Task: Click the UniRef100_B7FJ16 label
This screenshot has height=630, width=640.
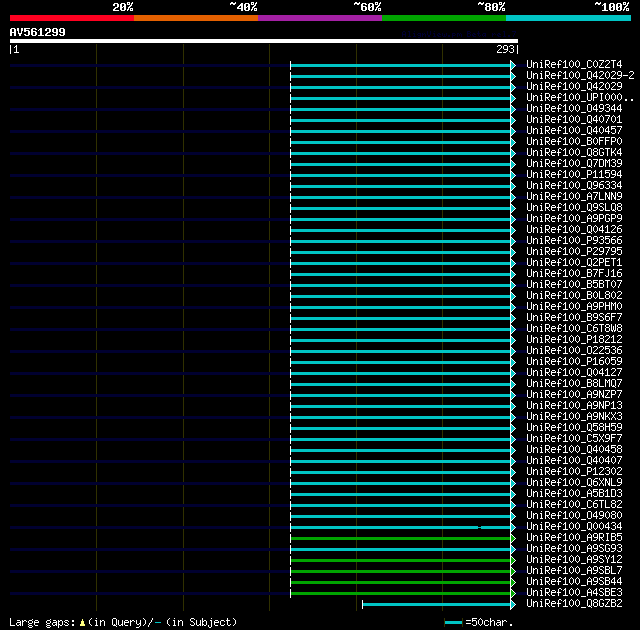Action: tap(574, 274)
